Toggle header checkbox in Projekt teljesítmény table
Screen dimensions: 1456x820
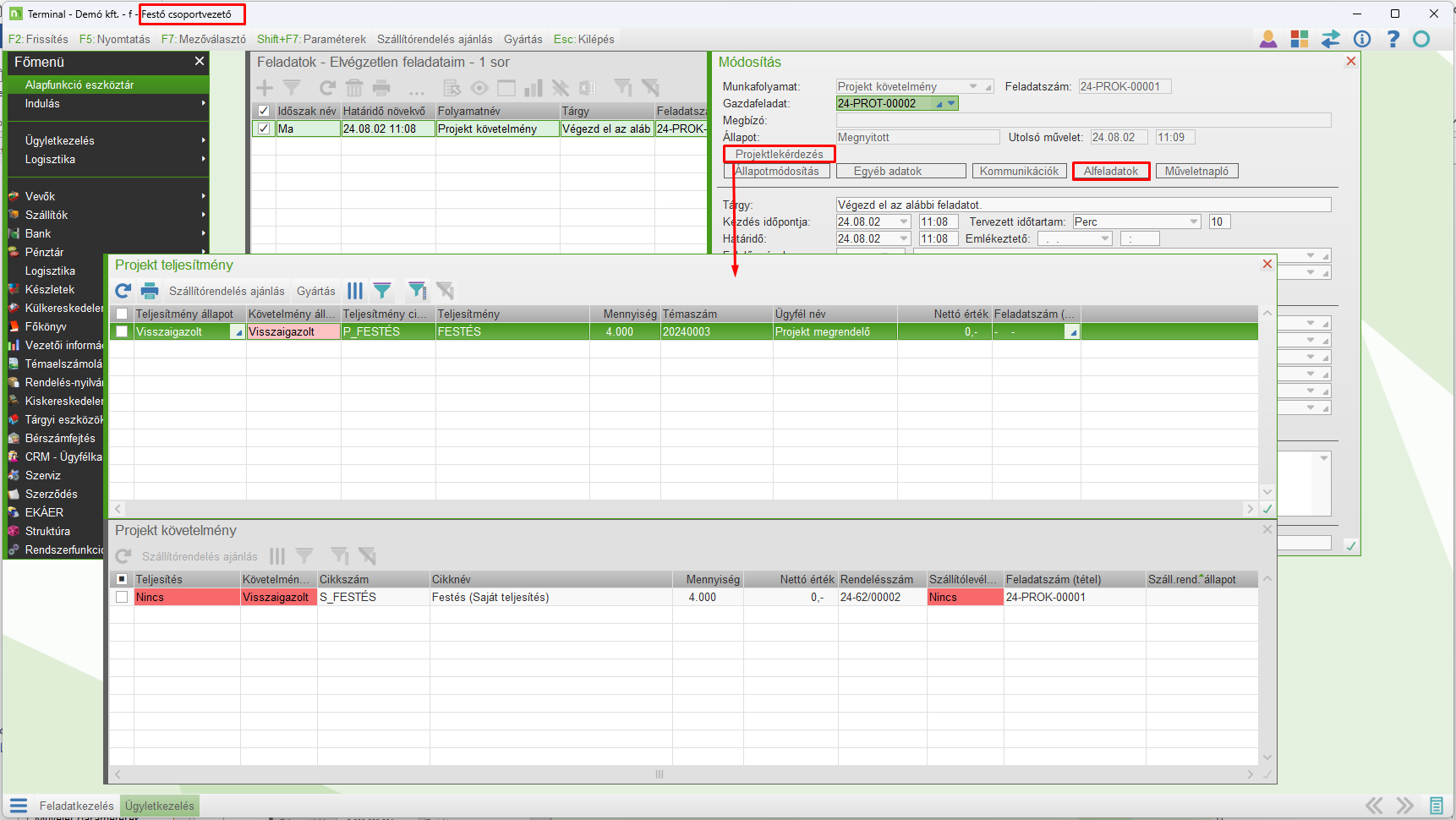(x=122, y=314)
